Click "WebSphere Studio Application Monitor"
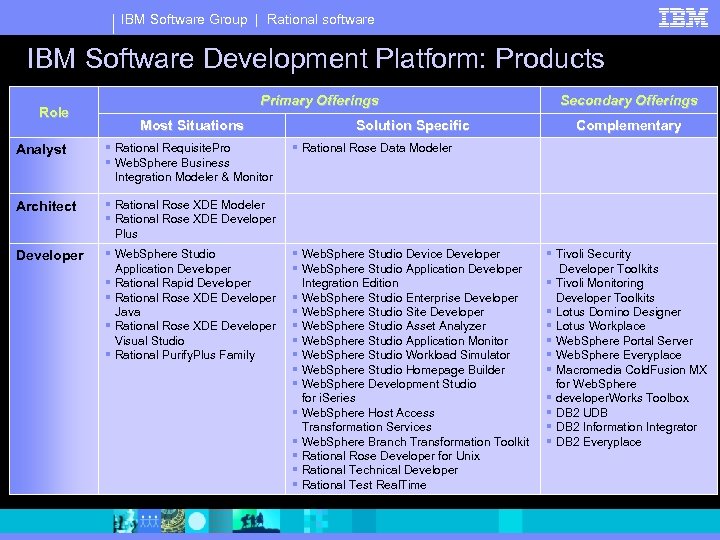The width and height of the screenshot is (720, 540). (405, 341)
